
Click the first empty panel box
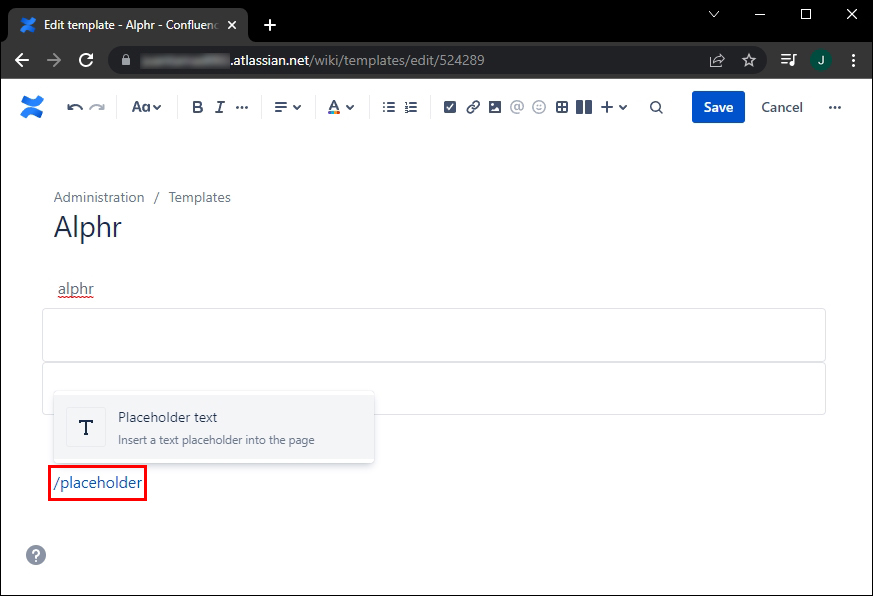[x=434, y=335]
